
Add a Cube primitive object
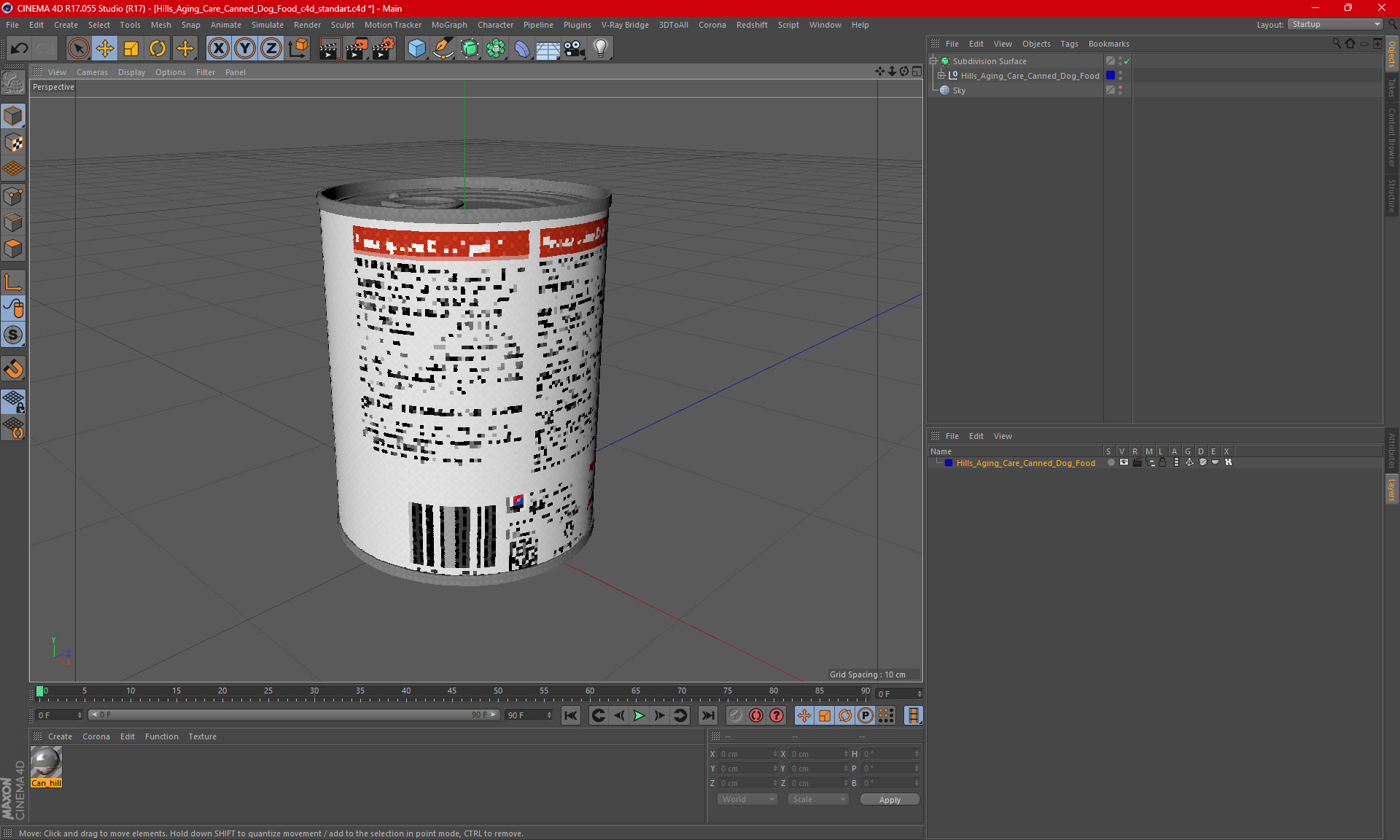pos(416,49)
